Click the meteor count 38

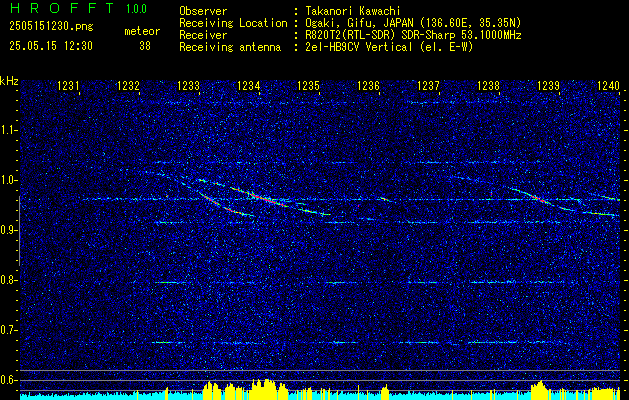point(145,46)
